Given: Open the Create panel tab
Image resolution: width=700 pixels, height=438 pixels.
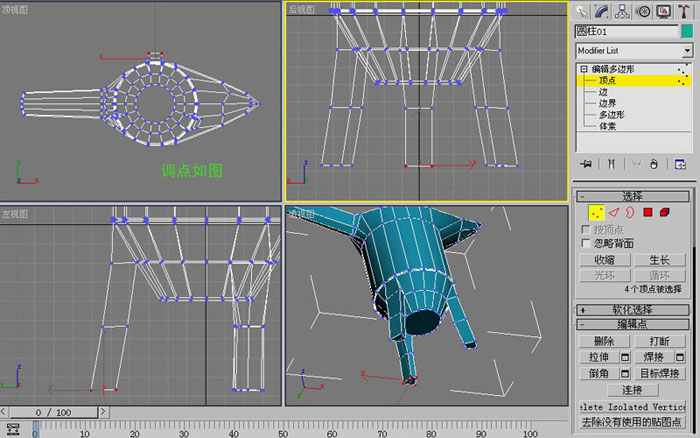Looking at the screenshot, I should pos(581,11).
